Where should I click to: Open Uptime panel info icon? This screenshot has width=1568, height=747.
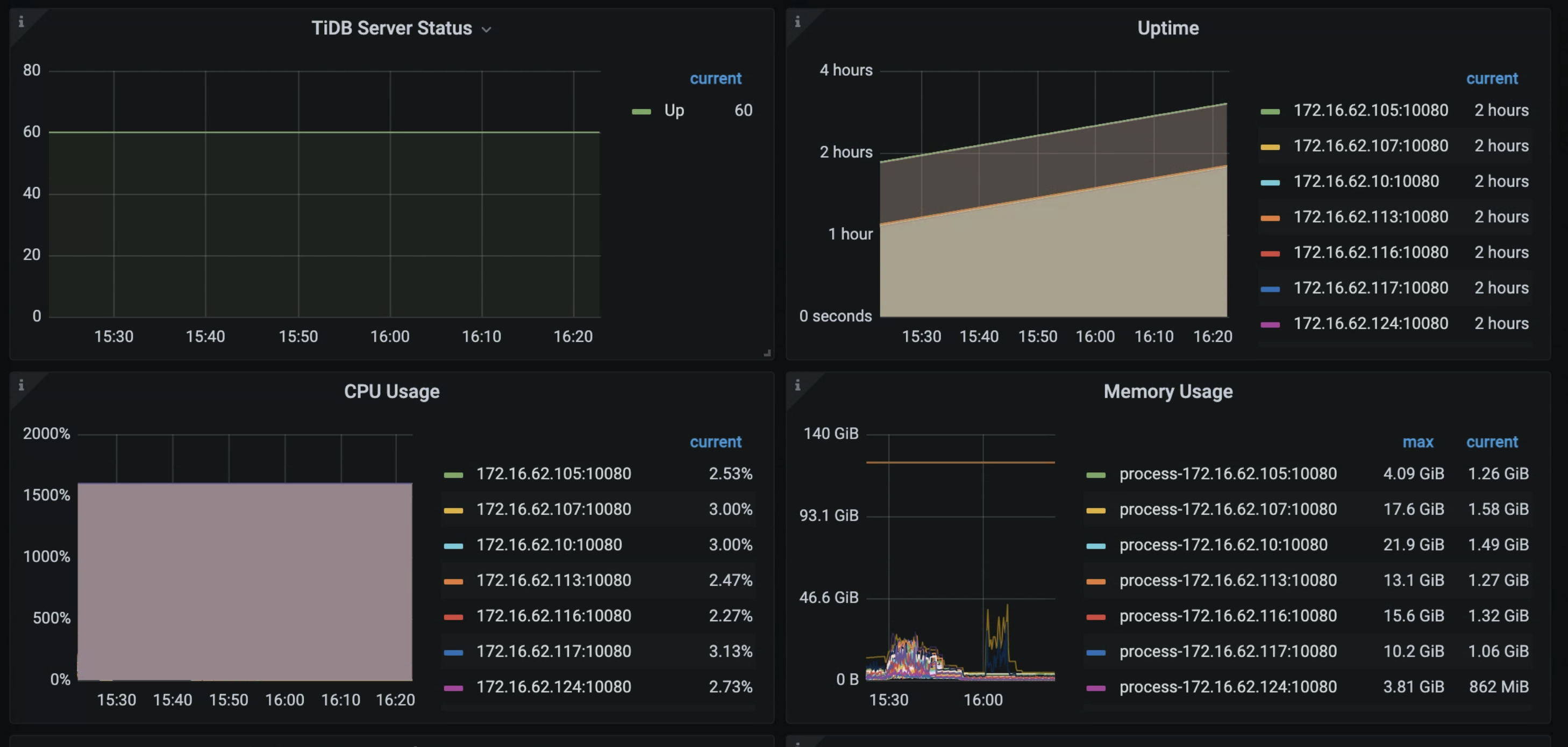pos(797,22)
